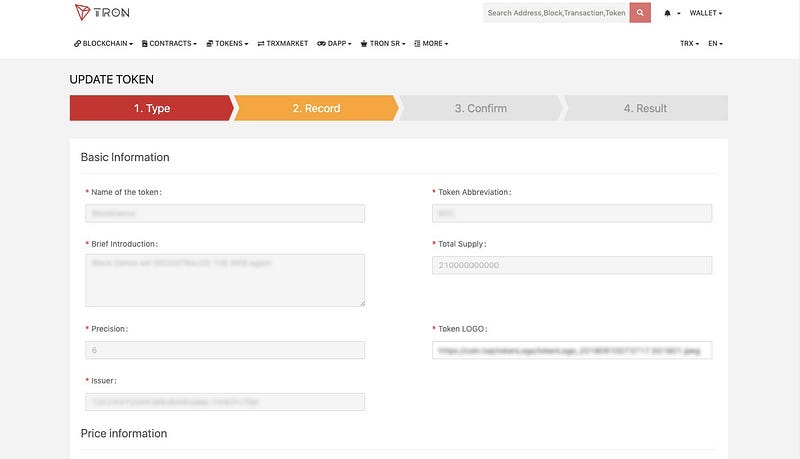Image resolution: width=800 pixels, height=459 pixels.
Task: Click the Name of the token field
Action: tap(225, 213)
